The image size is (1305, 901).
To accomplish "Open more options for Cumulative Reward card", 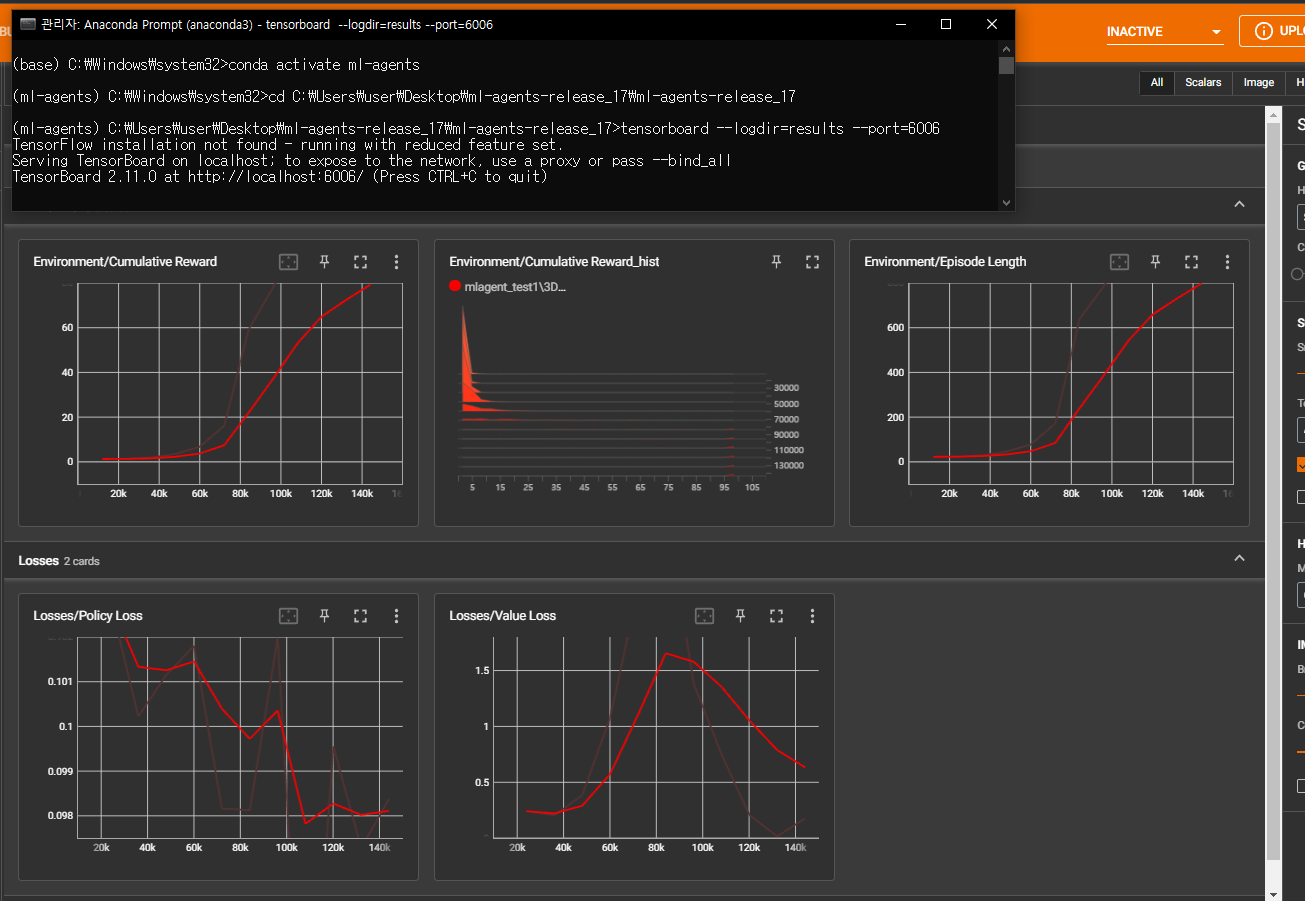I will coord(396,262).
